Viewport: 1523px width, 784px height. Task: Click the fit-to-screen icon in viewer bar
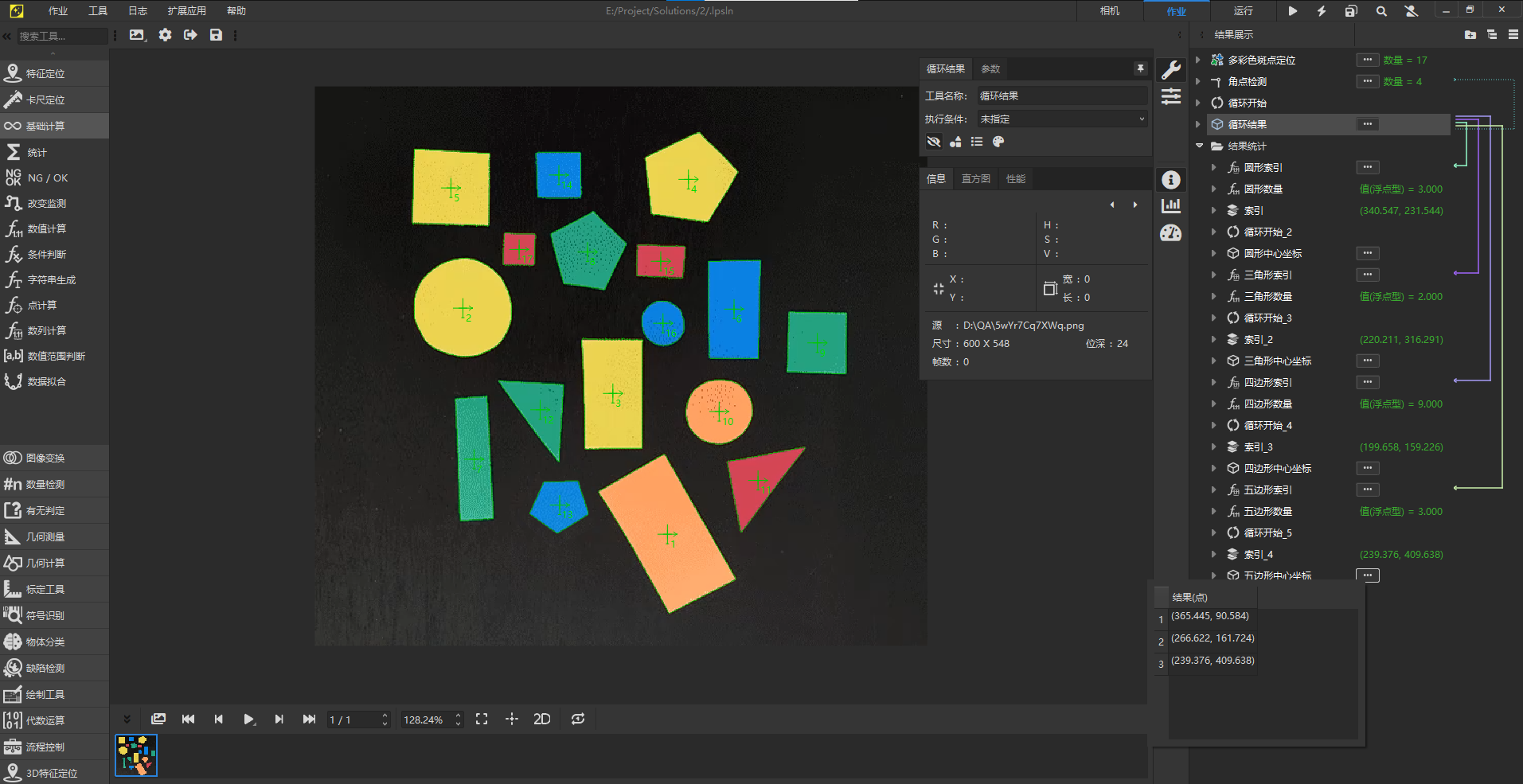[482, 719]
